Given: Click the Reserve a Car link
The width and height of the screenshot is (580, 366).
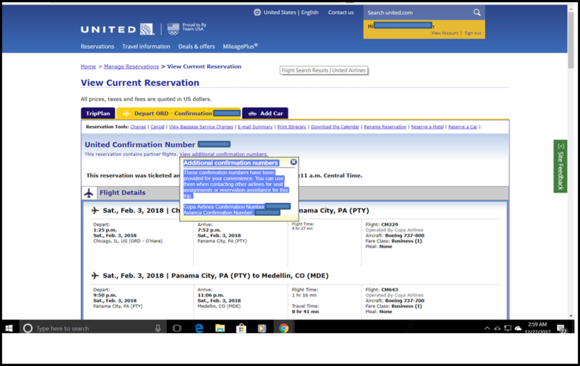Looking at the screenshot, I should pyautogui.click(x=463, y=127).
